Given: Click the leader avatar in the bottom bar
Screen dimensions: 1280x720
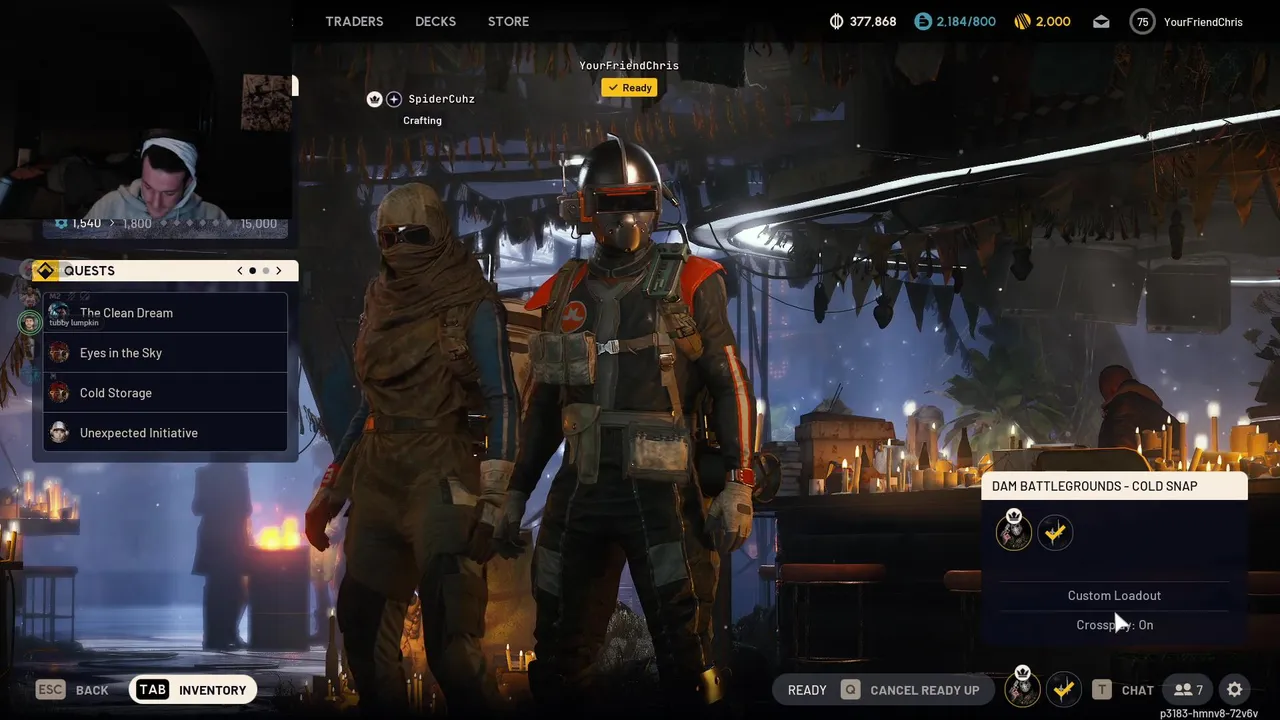Looking at the screenshot, I should [1022, 688].
